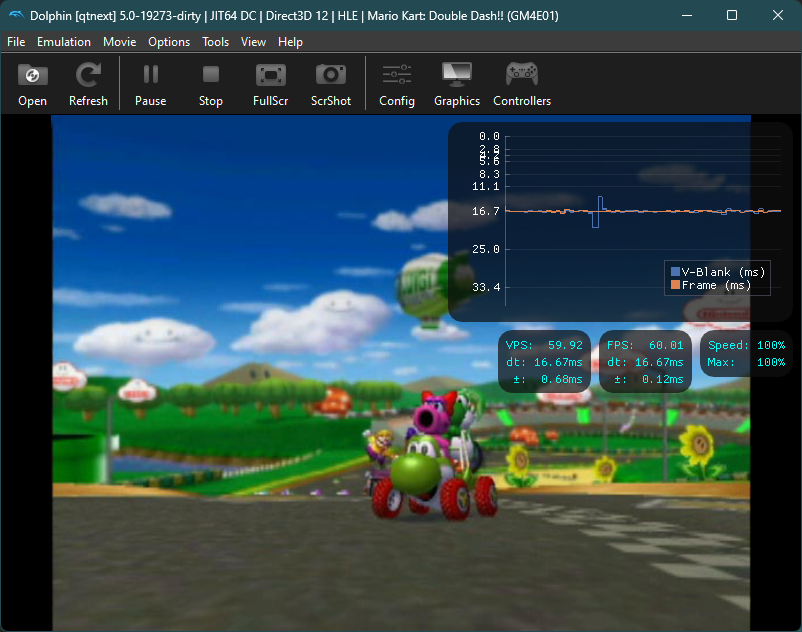Maximize the Dolphin window

[732, 15]
